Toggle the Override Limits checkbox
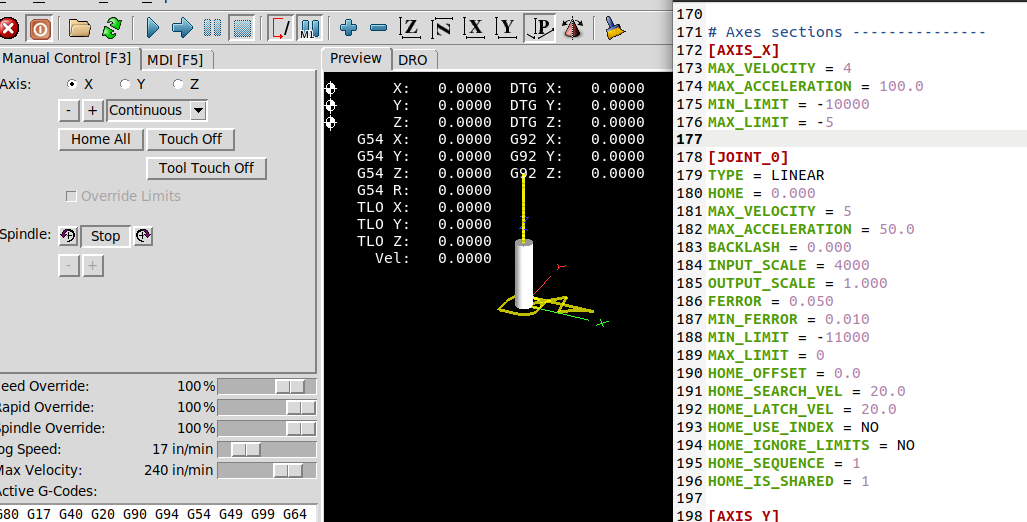1027x522 pixels. pos(71,196)
